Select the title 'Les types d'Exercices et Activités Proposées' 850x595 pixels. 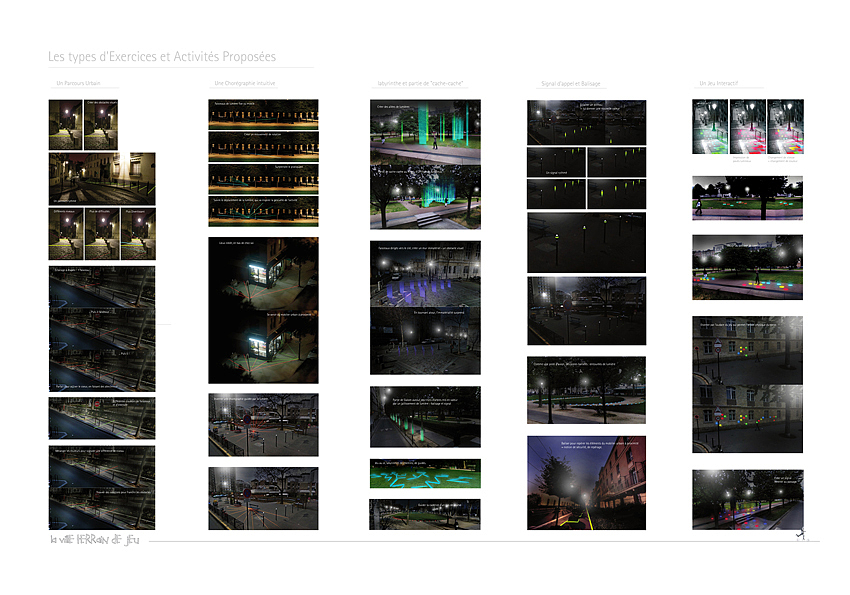162,56
